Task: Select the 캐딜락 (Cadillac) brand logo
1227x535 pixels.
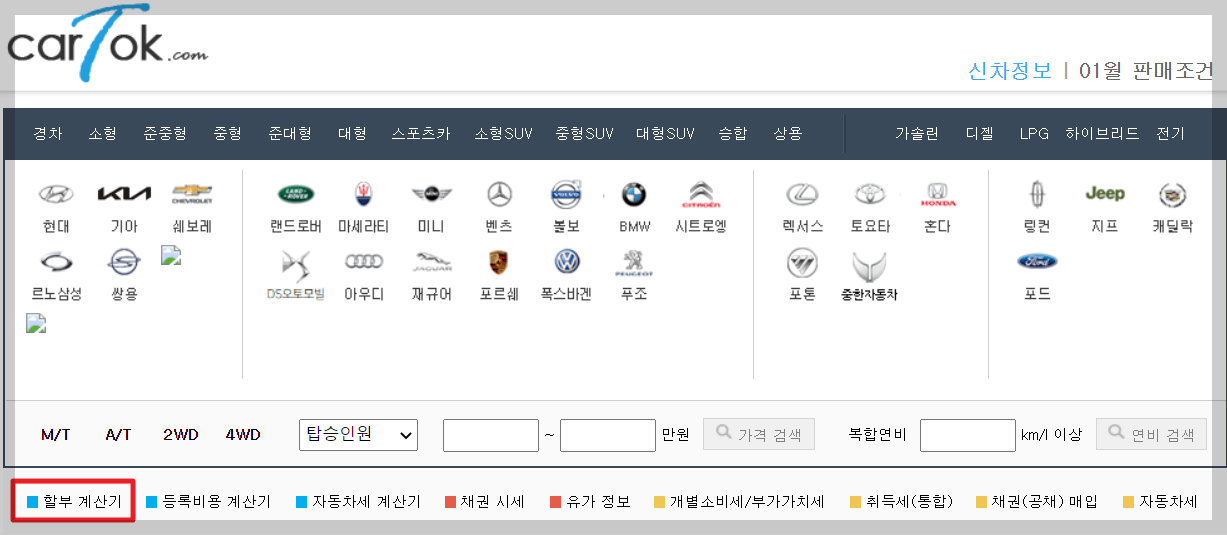Action: point(1172,194)
